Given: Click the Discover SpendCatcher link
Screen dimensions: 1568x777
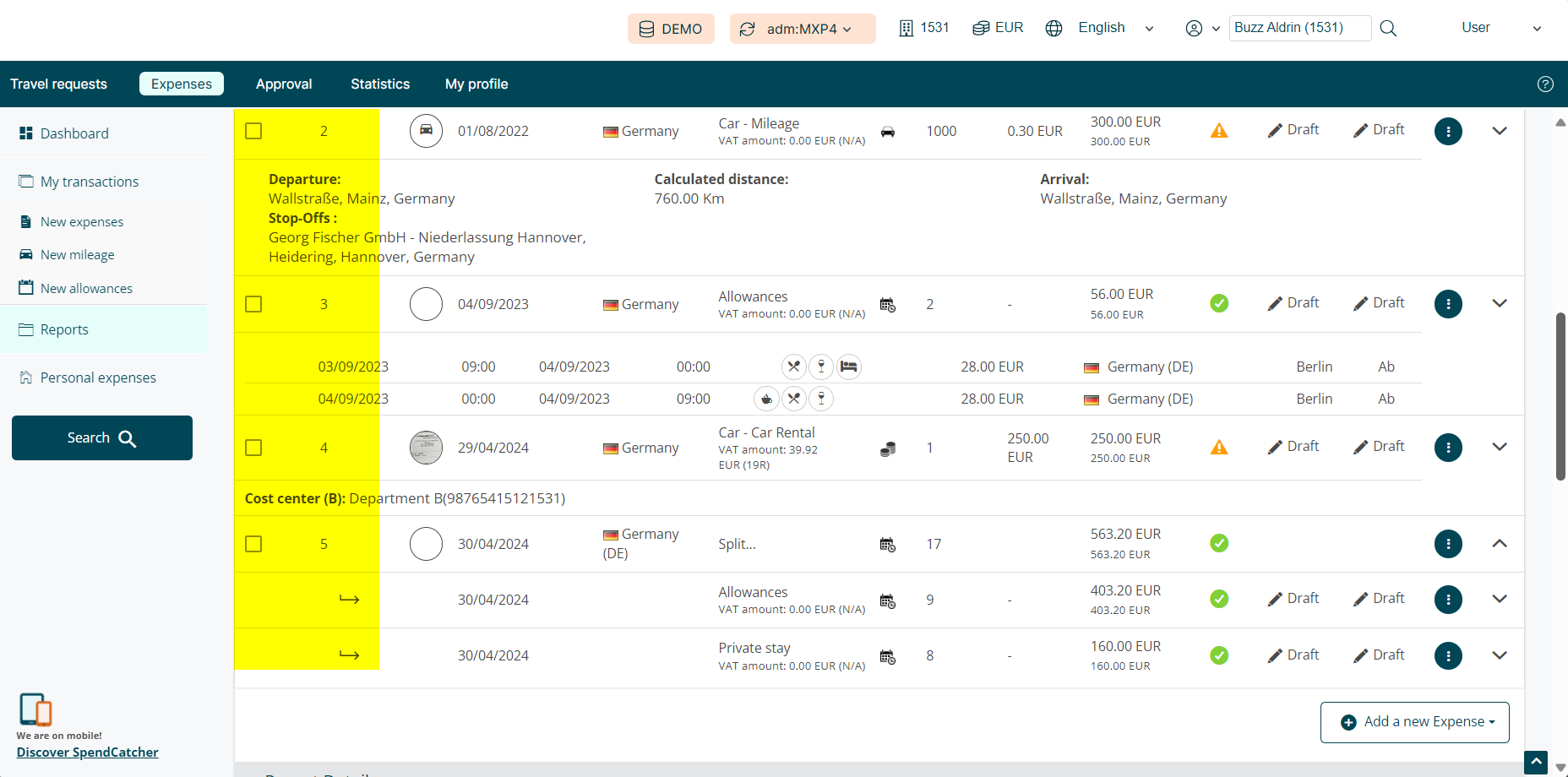Looking at the screenshot, I should click(87, 752).
